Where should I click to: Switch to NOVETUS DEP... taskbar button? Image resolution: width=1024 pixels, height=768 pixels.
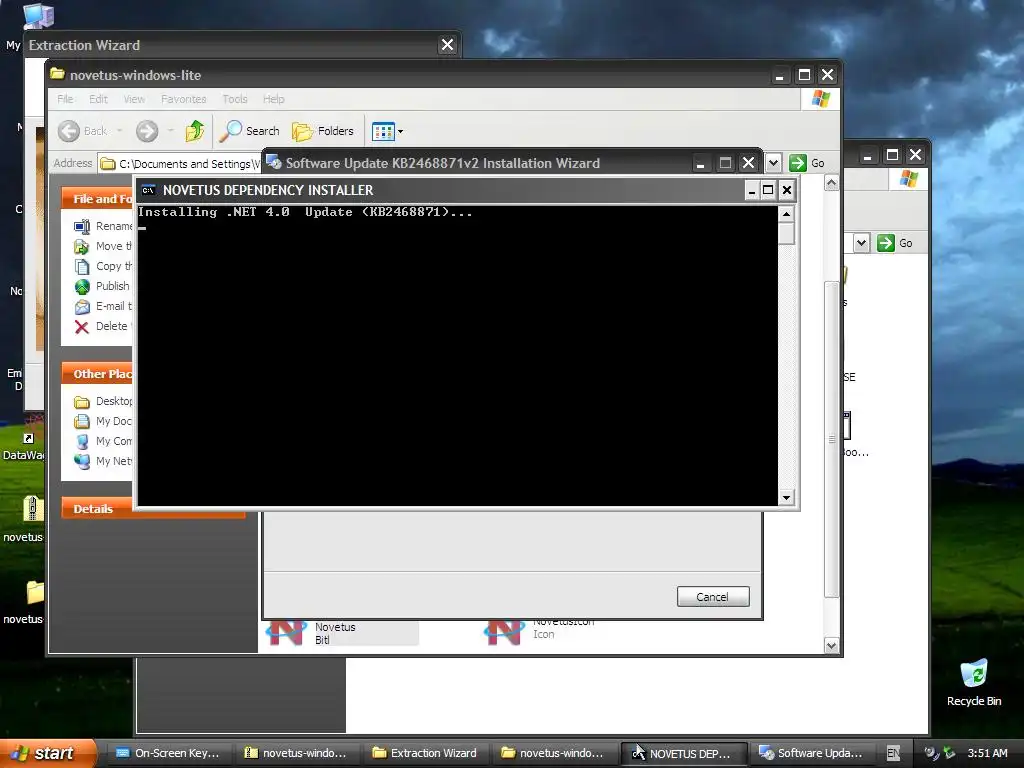click(682, 753)
